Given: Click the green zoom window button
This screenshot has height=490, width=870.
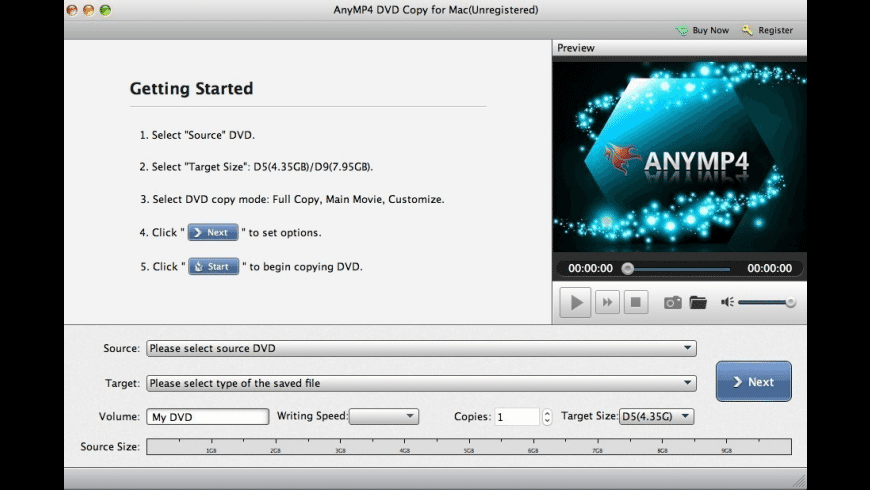Looking at the screenshot, I should [x=105, y=10].
